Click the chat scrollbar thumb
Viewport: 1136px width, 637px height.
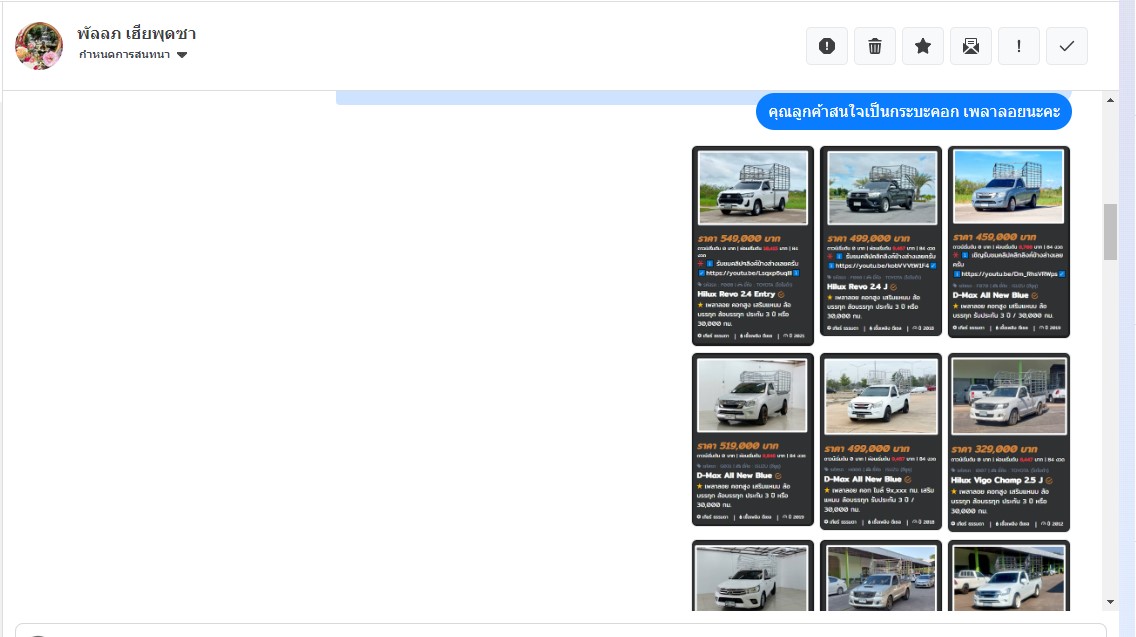click(1110, 231)
